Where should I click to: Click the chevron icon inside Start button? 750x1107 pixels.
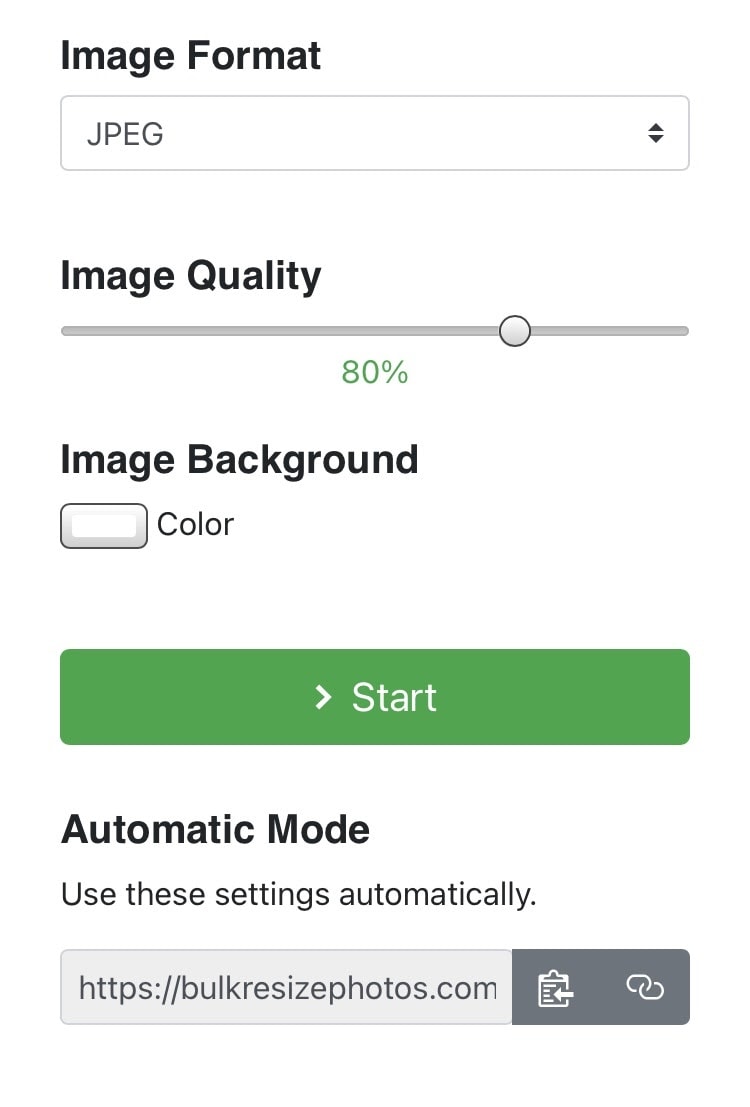point(323,697)
